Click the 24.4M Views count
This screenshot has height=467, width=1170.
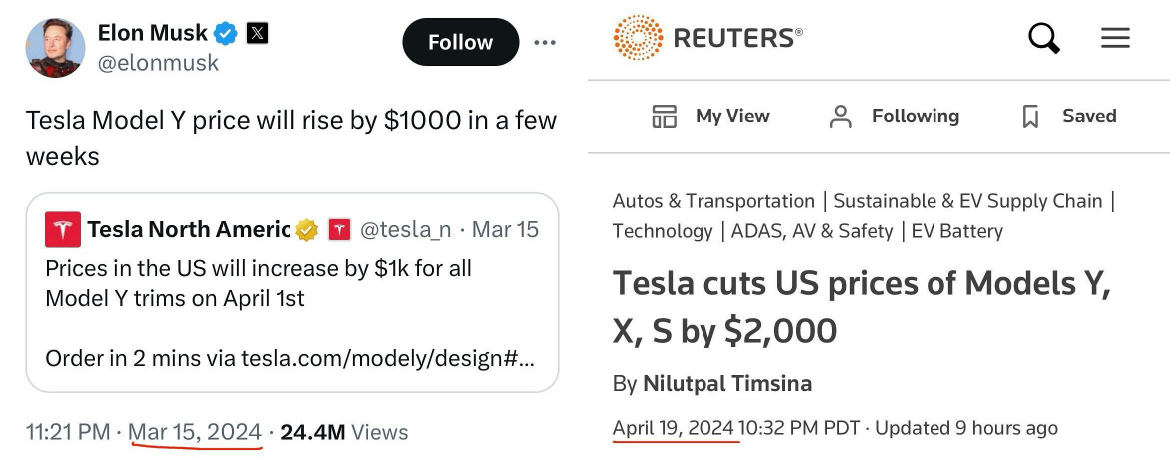(x=344, y=432)
